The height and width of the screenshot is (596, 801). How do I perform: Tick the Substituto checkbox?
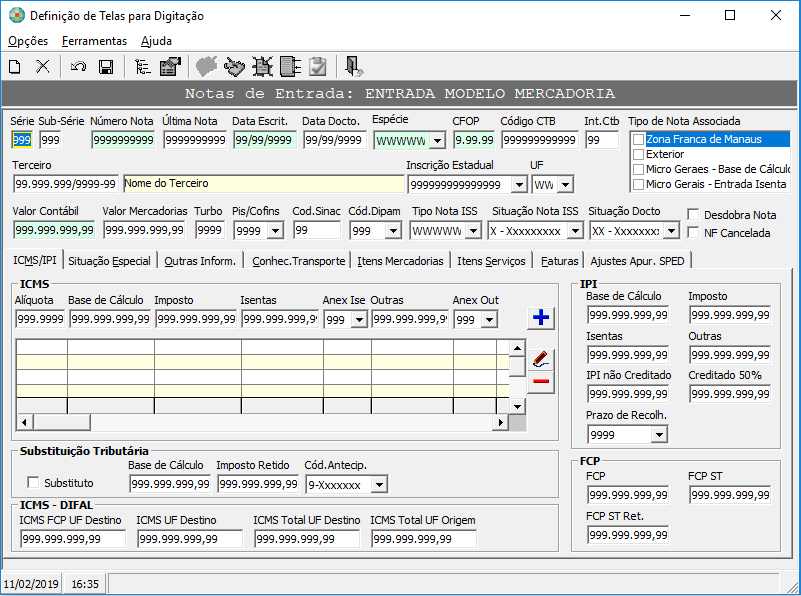point(33,482)
